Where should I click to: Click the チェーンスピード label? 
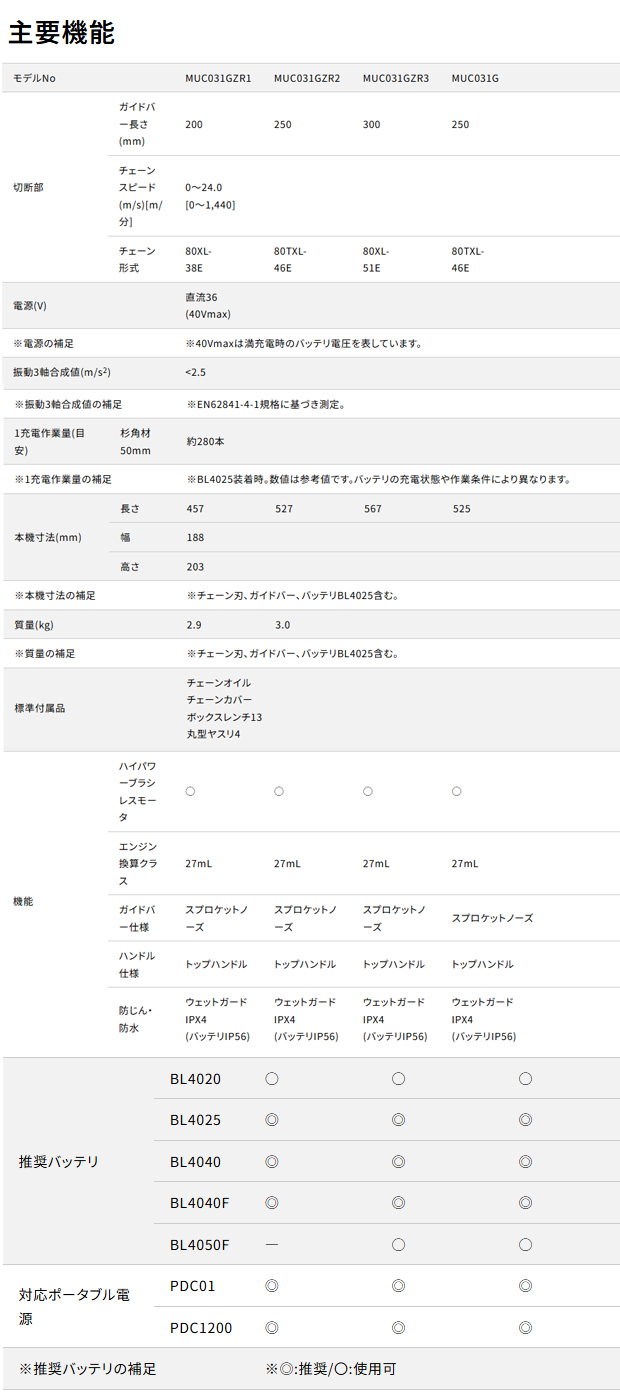[x=141, y=196]
